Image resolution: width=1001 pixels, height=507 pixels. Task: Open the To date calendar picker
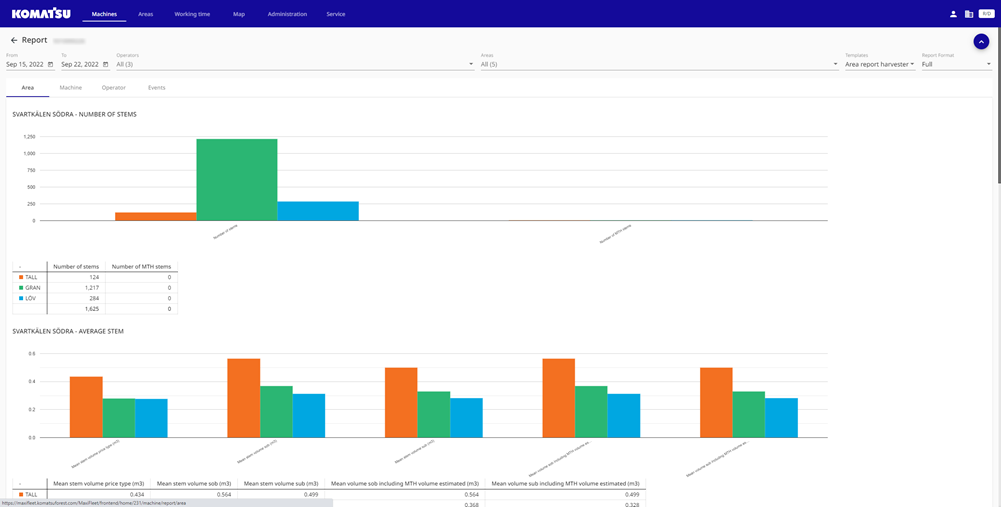click(105, 64)
